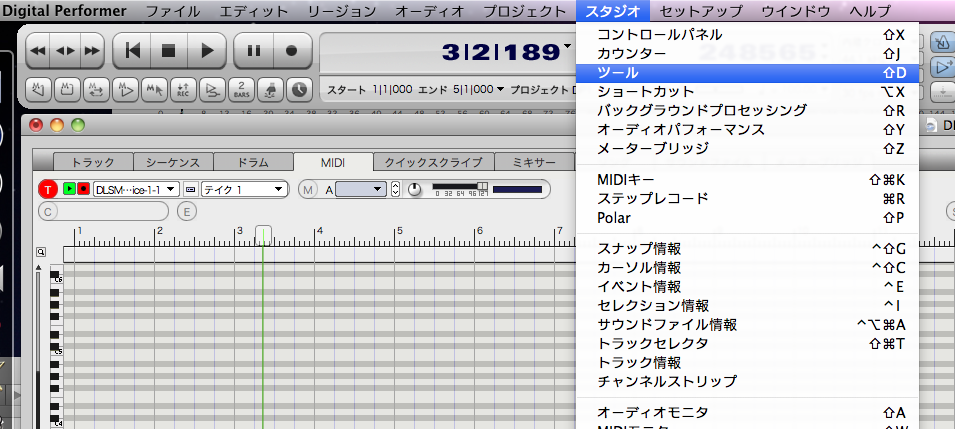Click the round knob in the MIDI toolbar
The width and height of the screenshot is (955, 429).
click(x=415, y=190)
